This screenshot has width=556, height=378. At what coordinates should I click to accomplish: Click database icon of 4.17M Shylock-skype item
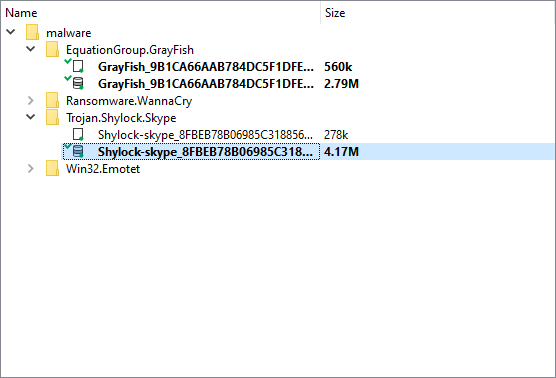click(78, 151)
